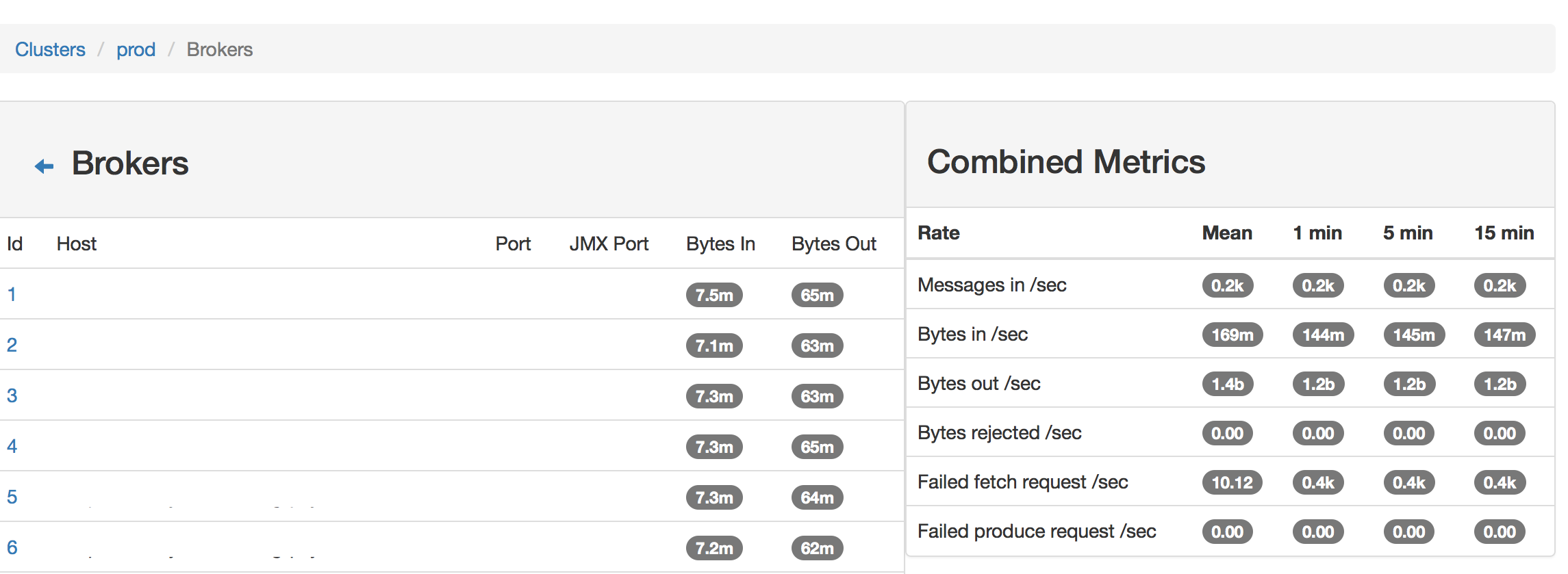
Task: Open broker 1 details link
Action: (12, 294)
